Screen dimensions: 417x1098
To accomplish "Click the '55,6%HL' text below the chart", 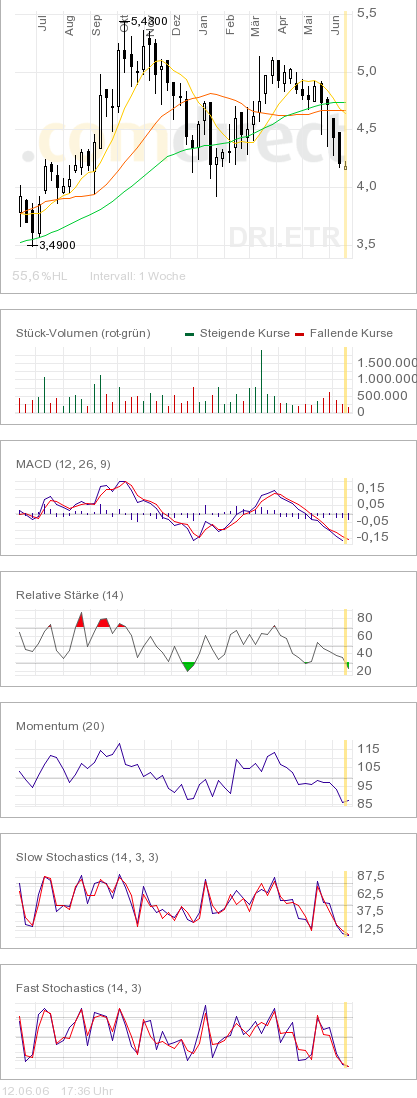I will [40, 276].
